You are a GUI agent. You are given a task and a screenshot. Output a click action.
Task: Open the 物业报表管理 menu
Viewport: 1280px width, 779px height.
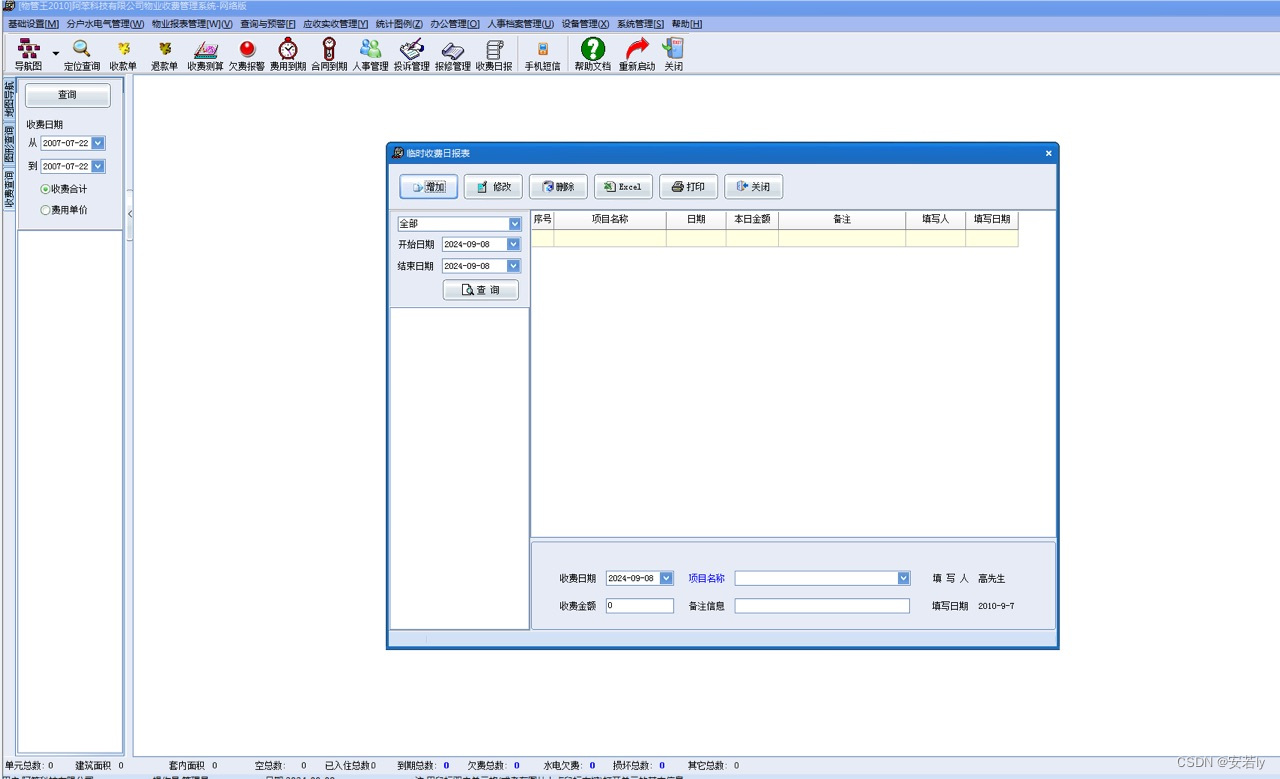click(x=192, y=23)
